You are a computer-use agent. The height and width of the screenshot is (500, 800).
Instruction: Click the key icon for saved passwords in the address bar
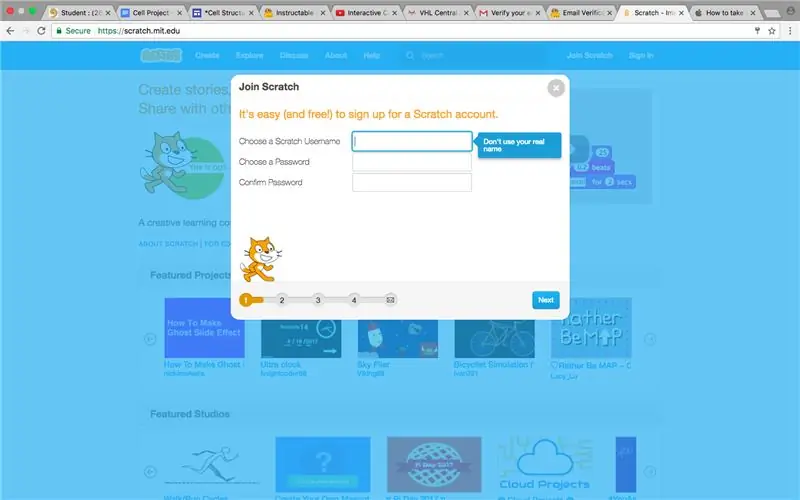point(757,31)
